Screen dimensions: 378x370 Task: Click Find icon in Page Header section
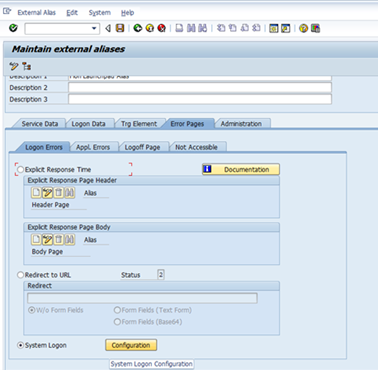click(70, 193)
